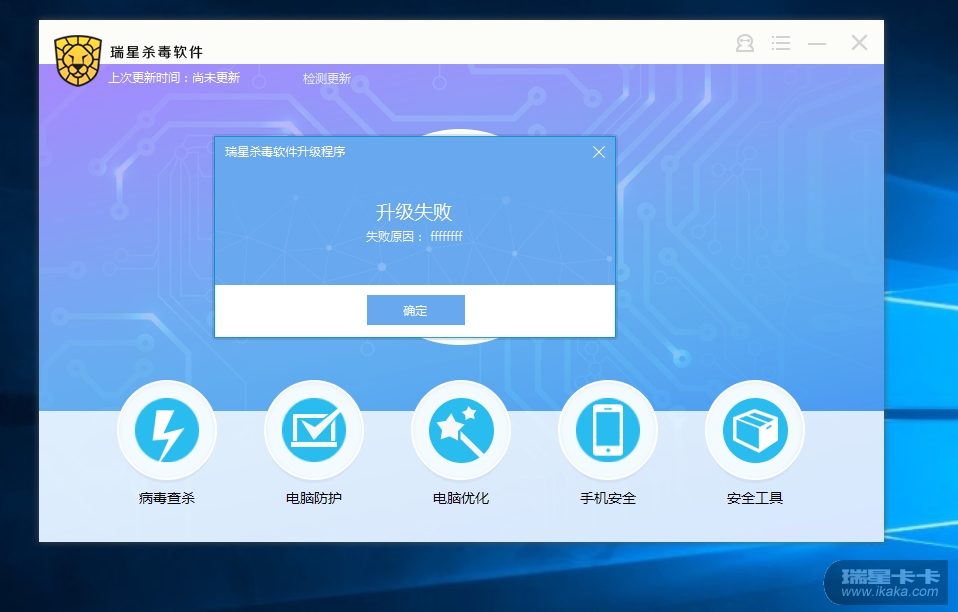Open the user account icon in title bar
Image resolution: width=958 pixels, height=612 pixels.
click(744, 43)
